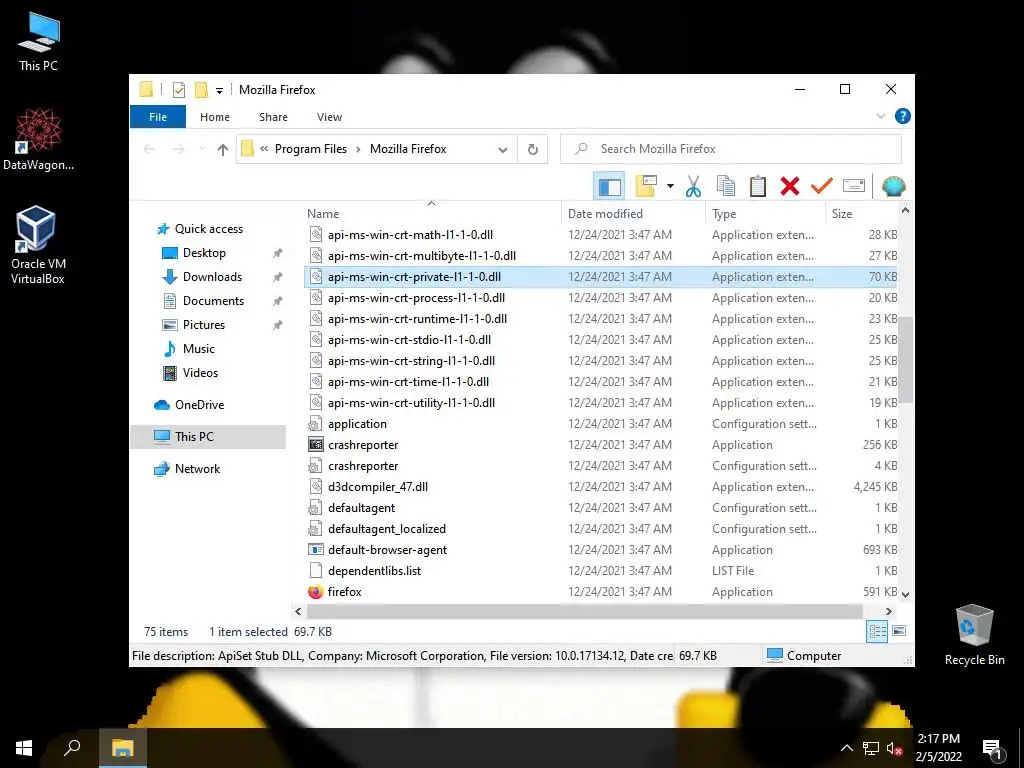The height and width of the screenshot is (768, 1024).
Task: Sort files by the Size column
Action: point(861,214)
